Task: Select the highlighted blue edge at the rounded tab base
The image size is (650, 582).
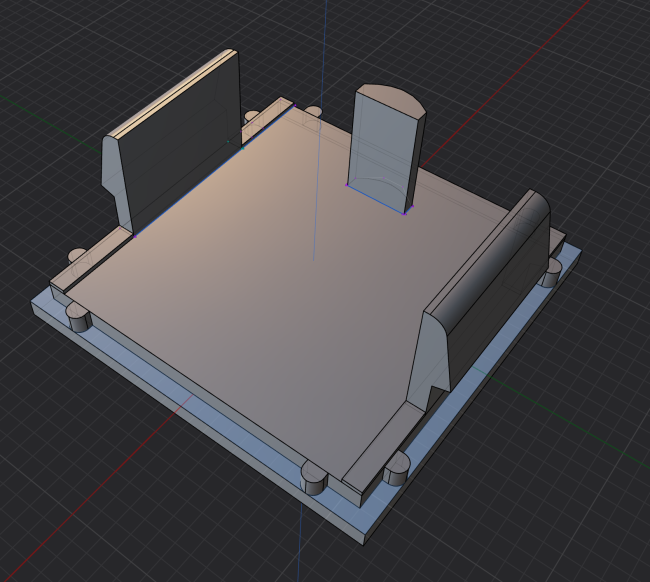Action: [375, 199]
